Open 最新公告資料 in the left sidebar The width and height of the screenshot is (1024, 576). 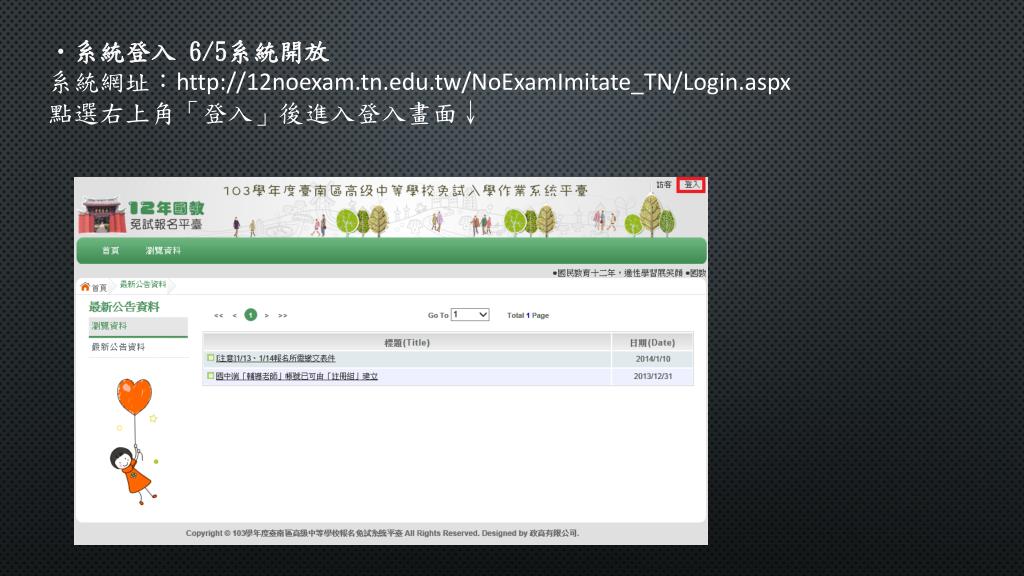(118, 347)
